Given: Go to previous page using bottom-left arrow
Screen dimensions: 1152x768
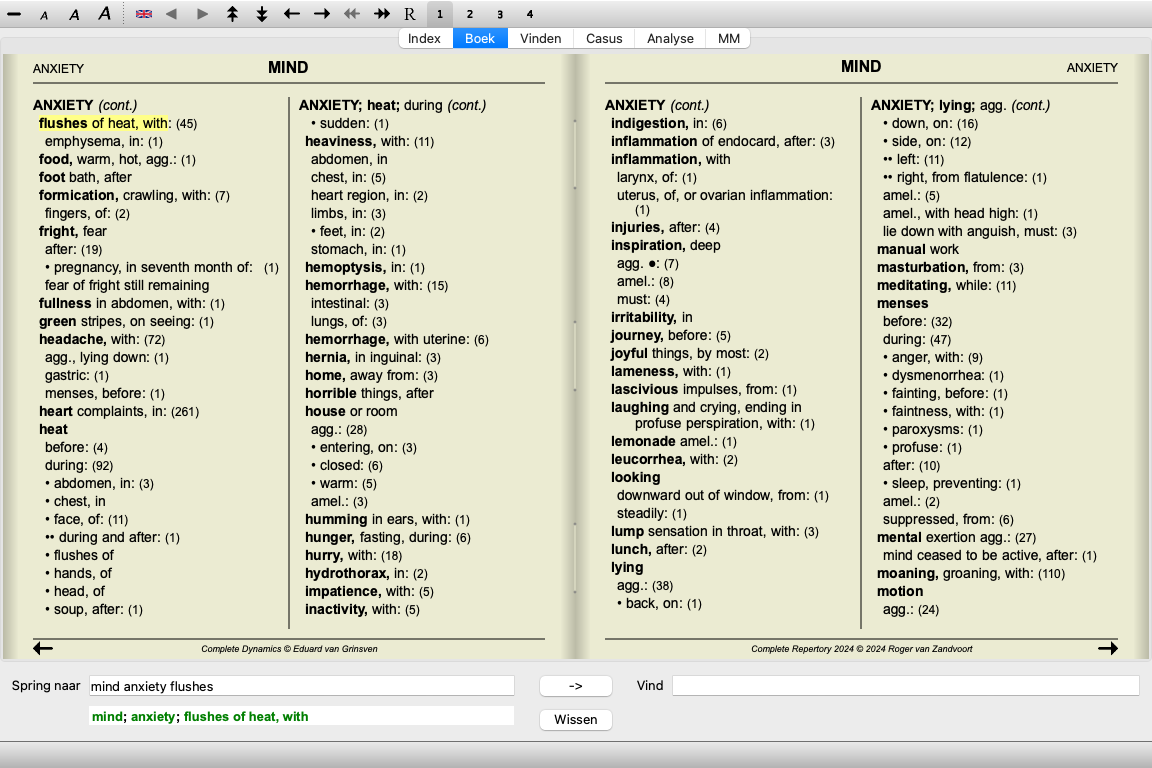Looking at the screenshot, I should tap(43, 648).
